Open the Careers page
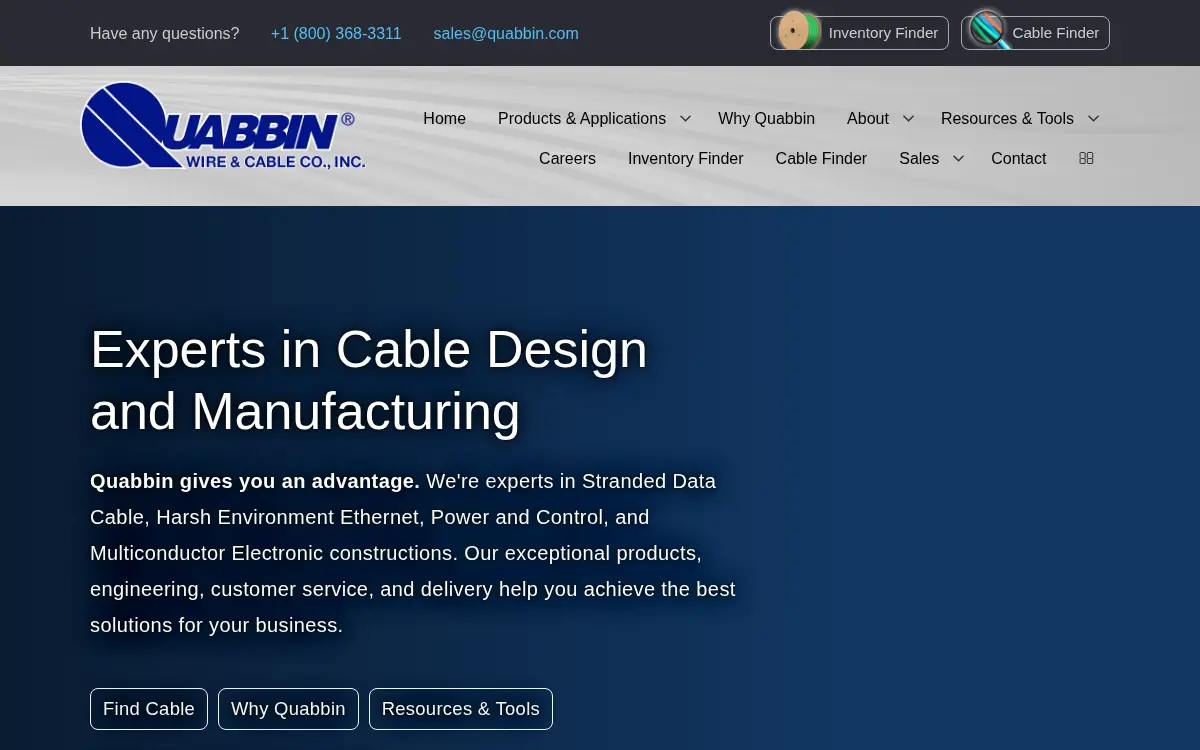This screenshot has height=750, width=1200. click(x=567, y=158)
